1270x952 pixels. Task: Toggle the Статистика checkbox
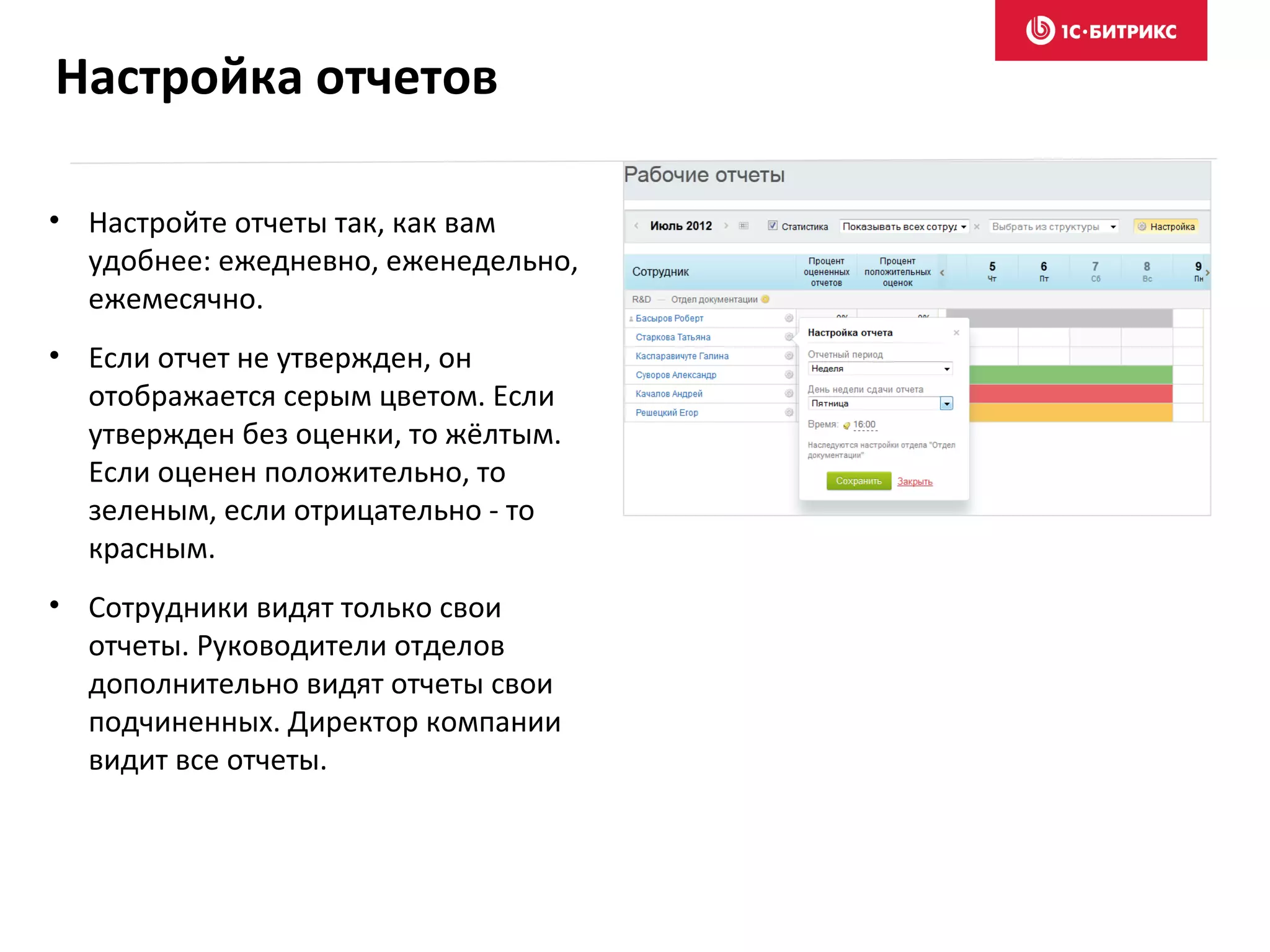click(773, 226)
